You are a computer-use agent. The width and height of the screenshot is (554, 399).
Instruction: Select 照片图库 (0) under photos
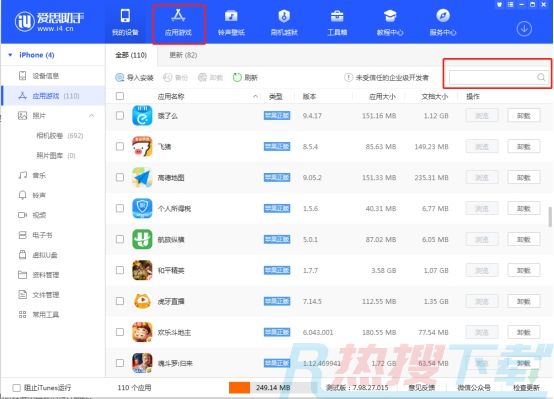tap(56, 156)
